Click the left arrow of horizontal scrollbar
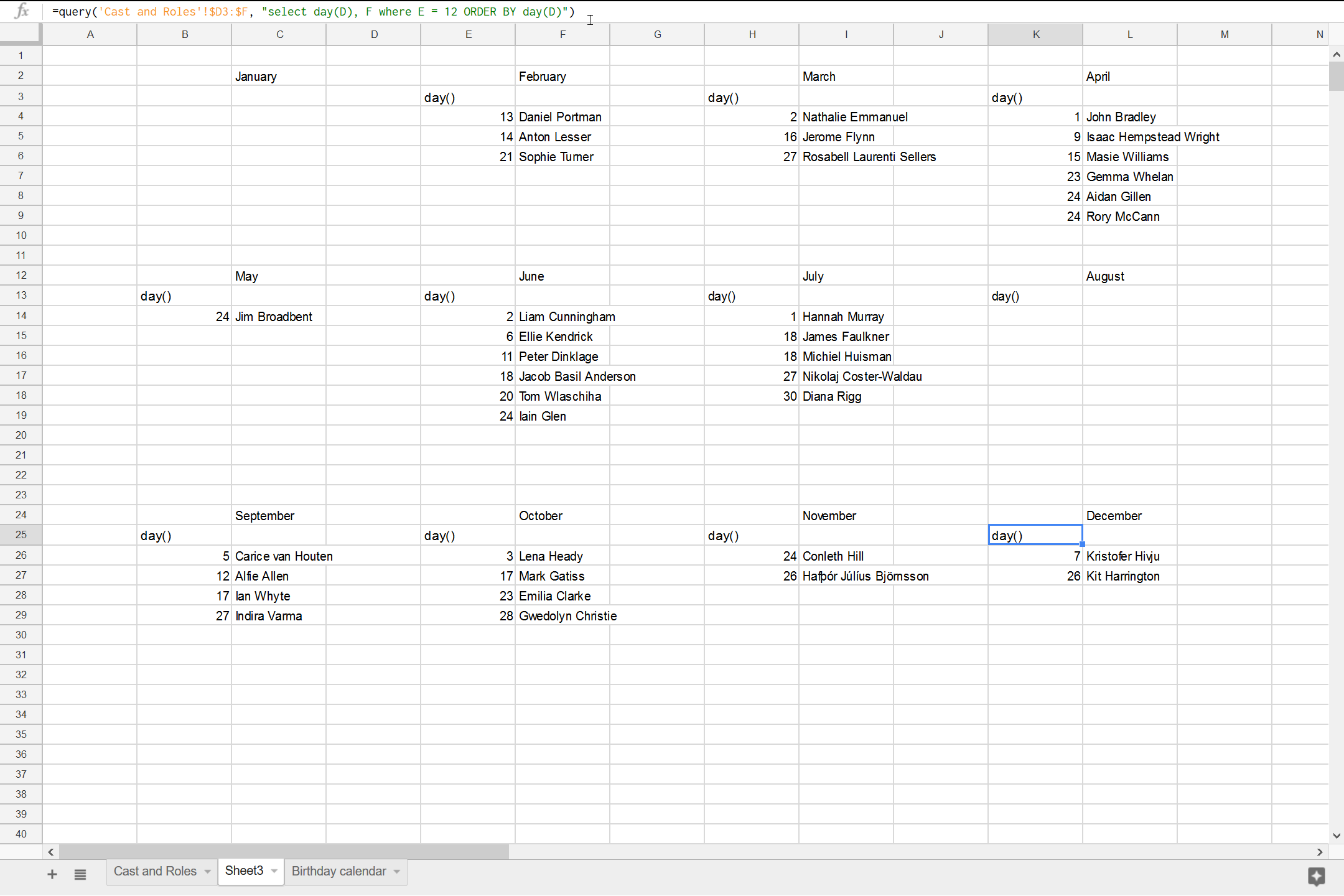The height and width of the screenshot is (896, 1344). pyautogui.click(x=51, y=852)
